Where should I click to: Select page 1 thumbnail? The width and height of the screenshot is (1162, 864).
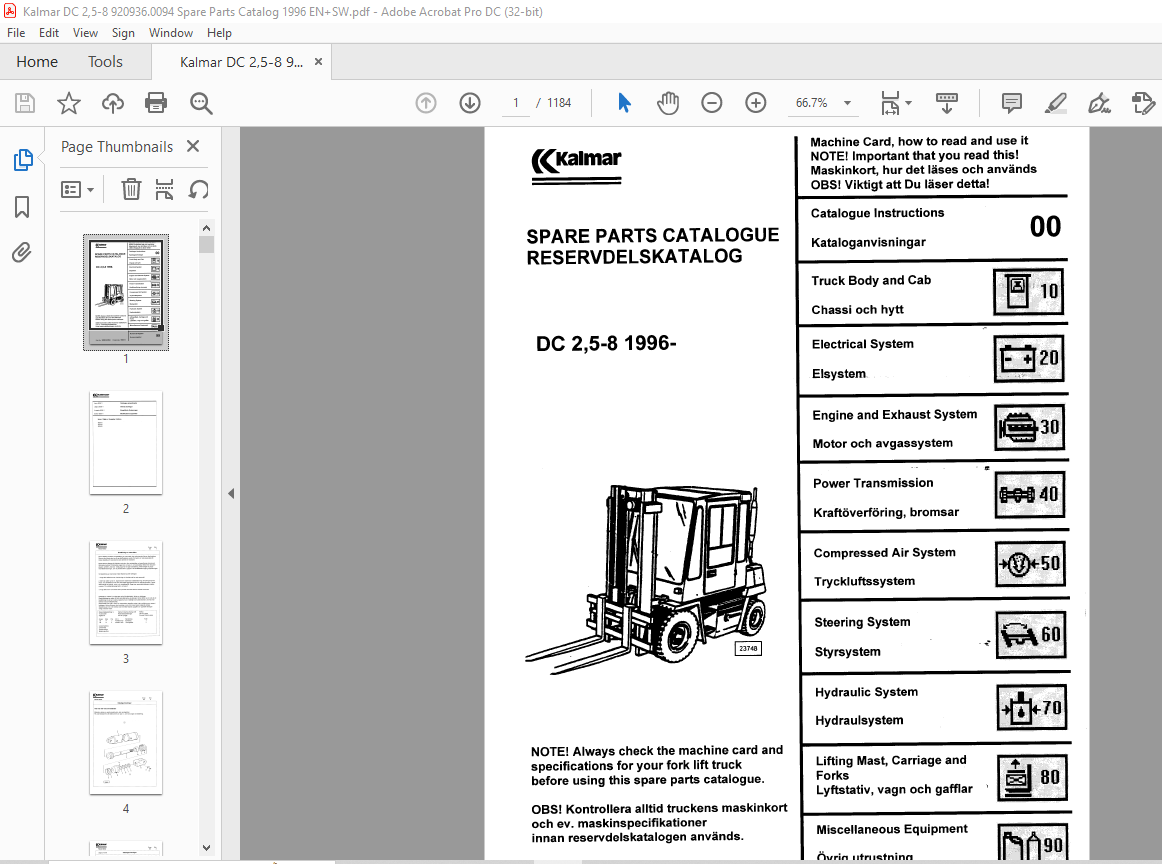pyautogui.click(x=126, y=292)
